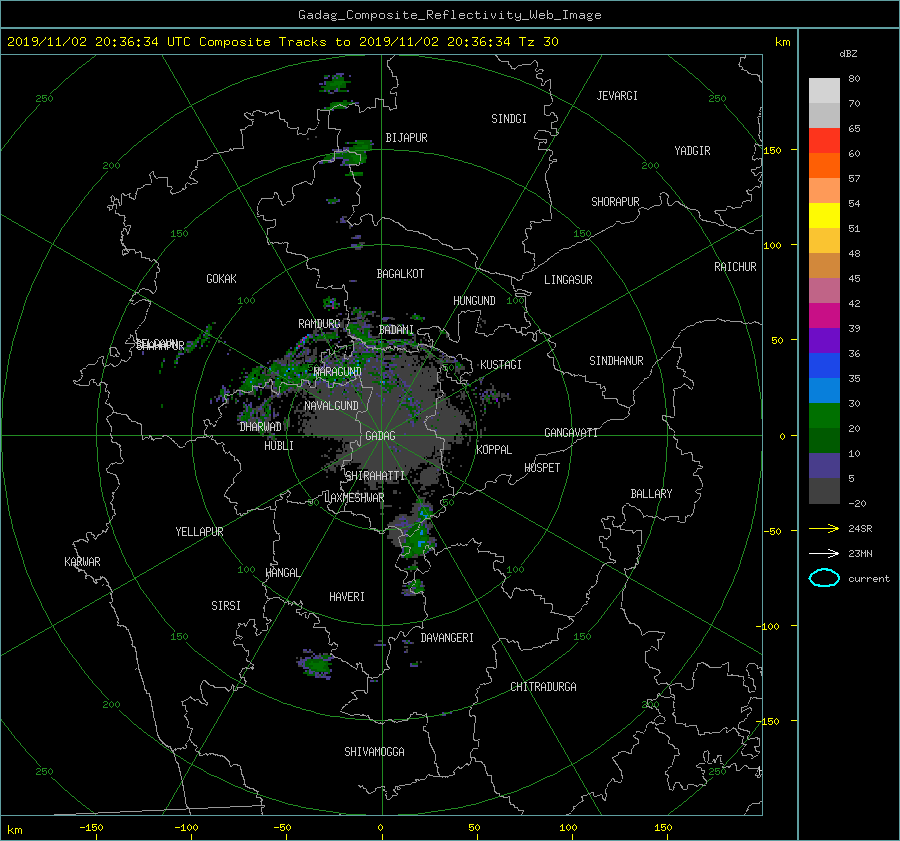Select the red 60 dBZ color swatch
The image size is (900, 841).
point(824,141)
